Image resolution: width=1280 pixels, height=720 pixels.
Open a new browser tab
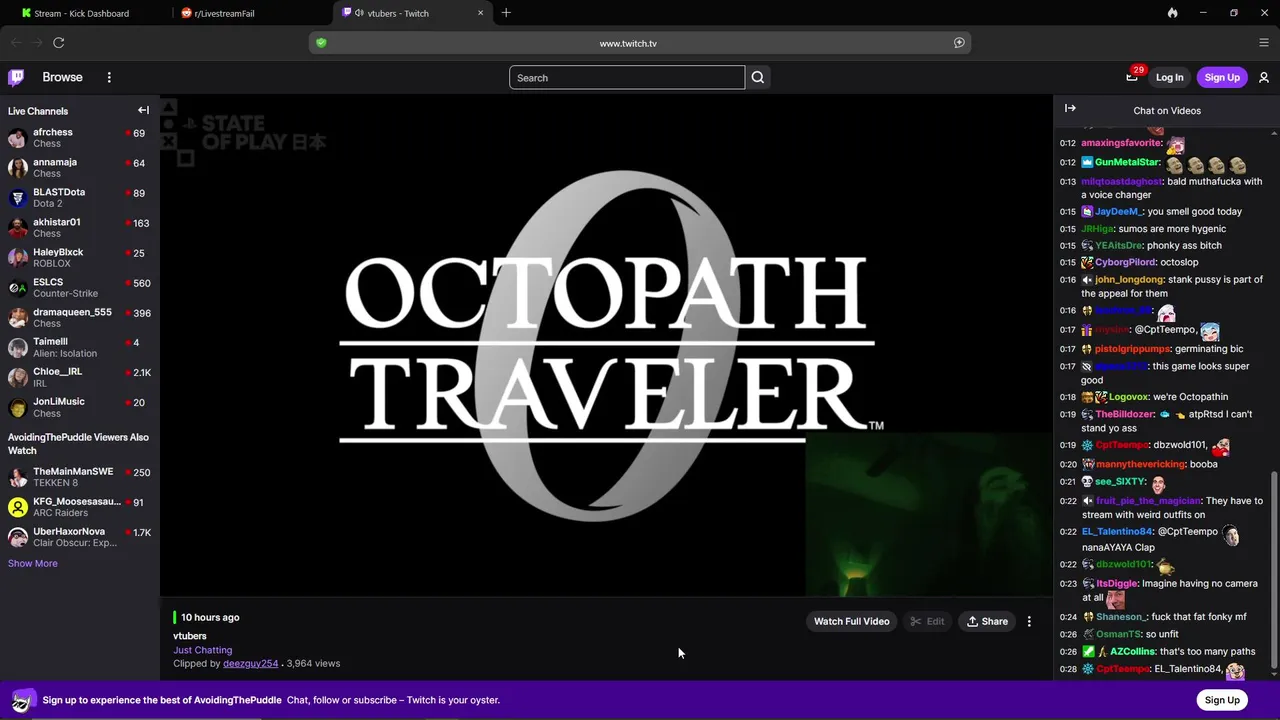506,13
